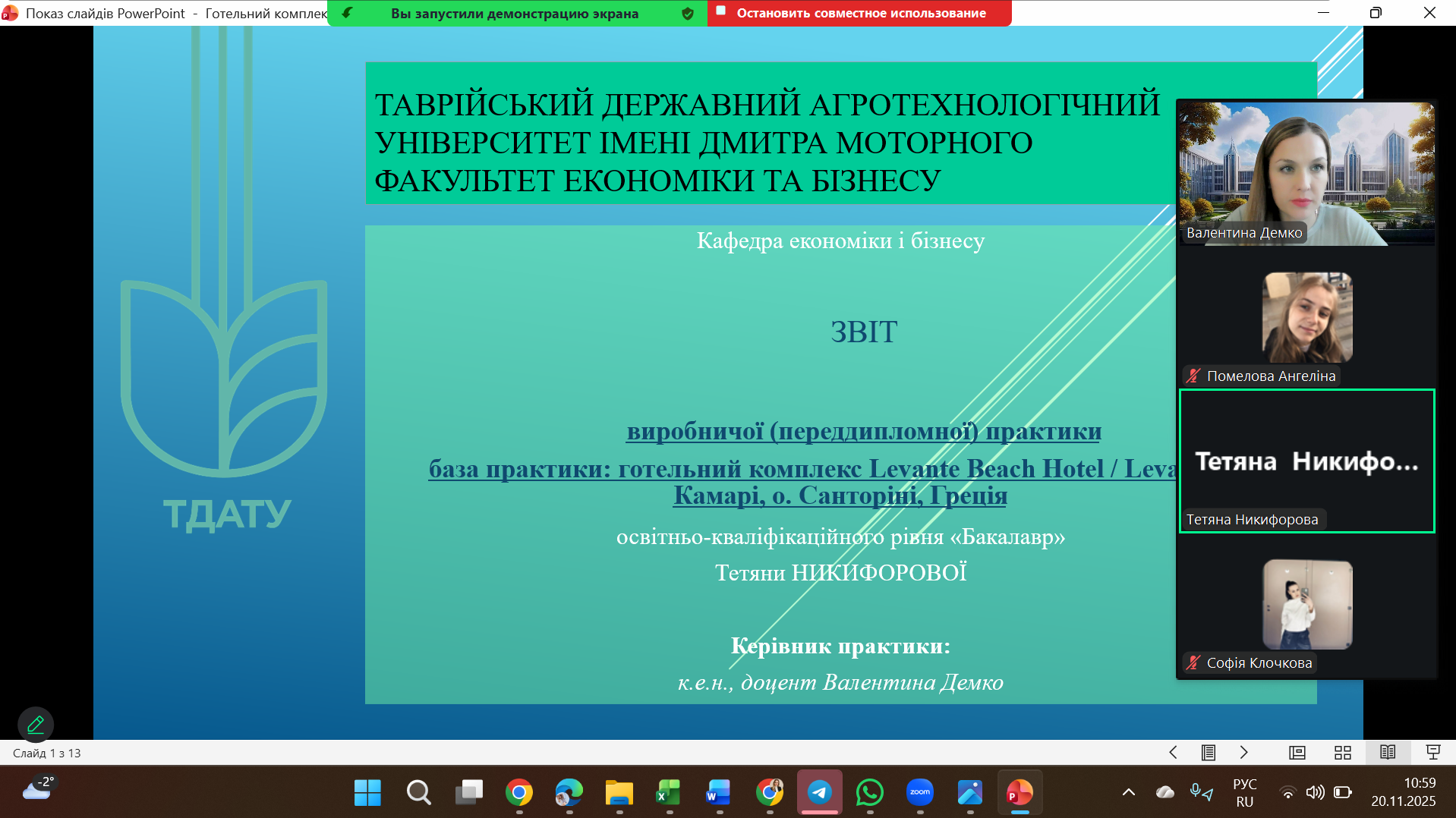Screen dimensions: 1456x818
Task: Switch to PowerPoint on the taskbar
Action: (x=1020, y=793)
